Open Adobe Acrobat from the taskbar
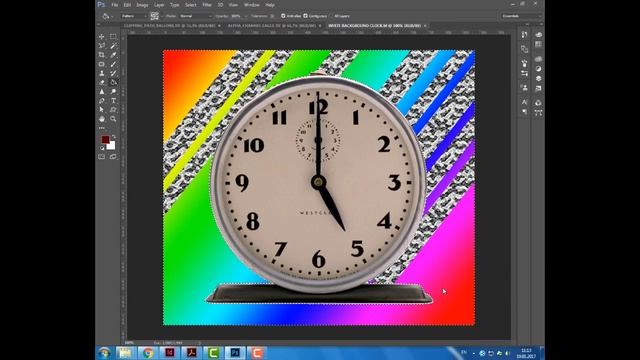Viewport: 640px width, 360px height. point(191,353)
